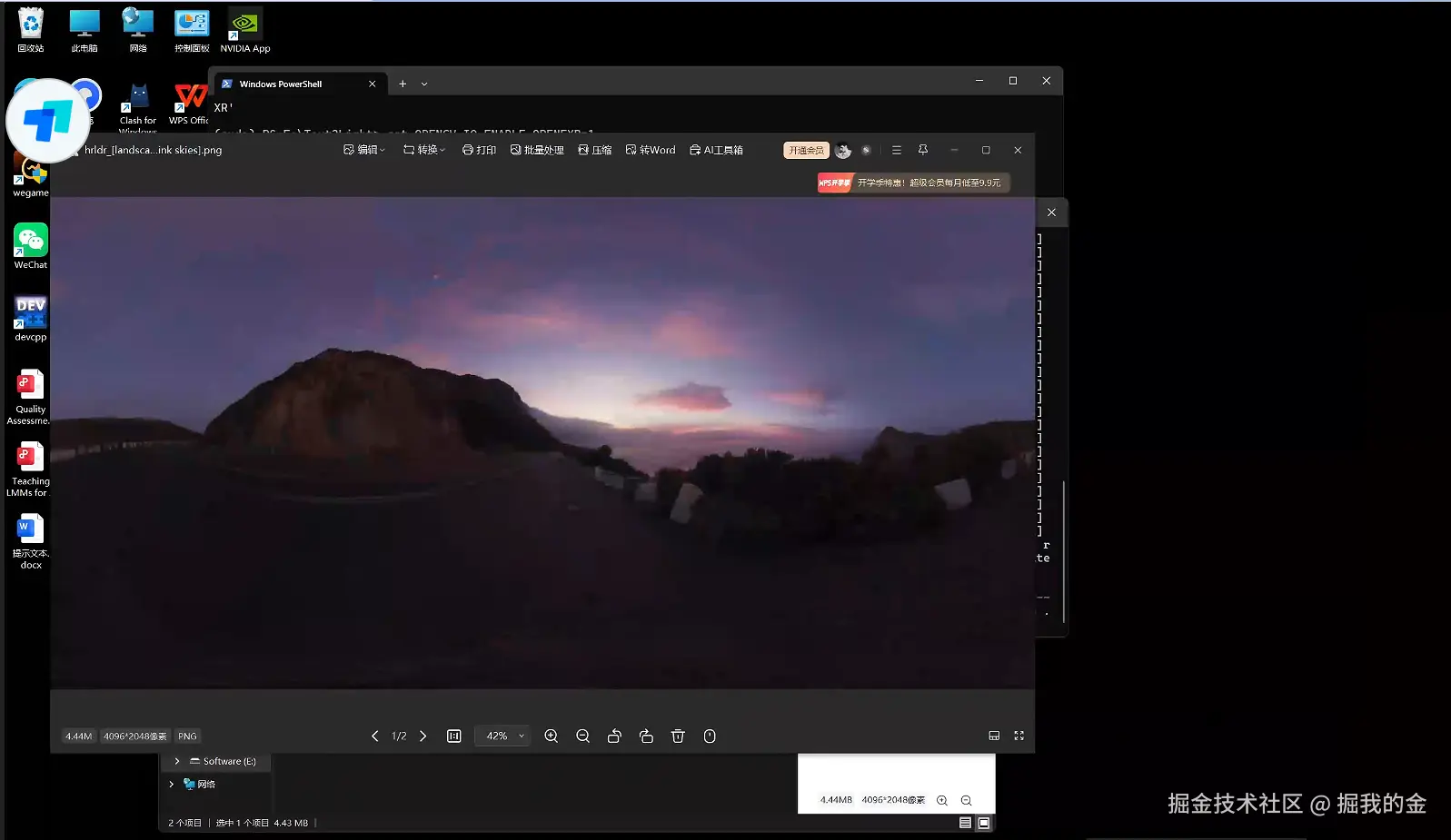The image size is (1451, 840).
Task: Expand the Software (E:) drive node
Action: pyautogui.click(x=176, y=761)
